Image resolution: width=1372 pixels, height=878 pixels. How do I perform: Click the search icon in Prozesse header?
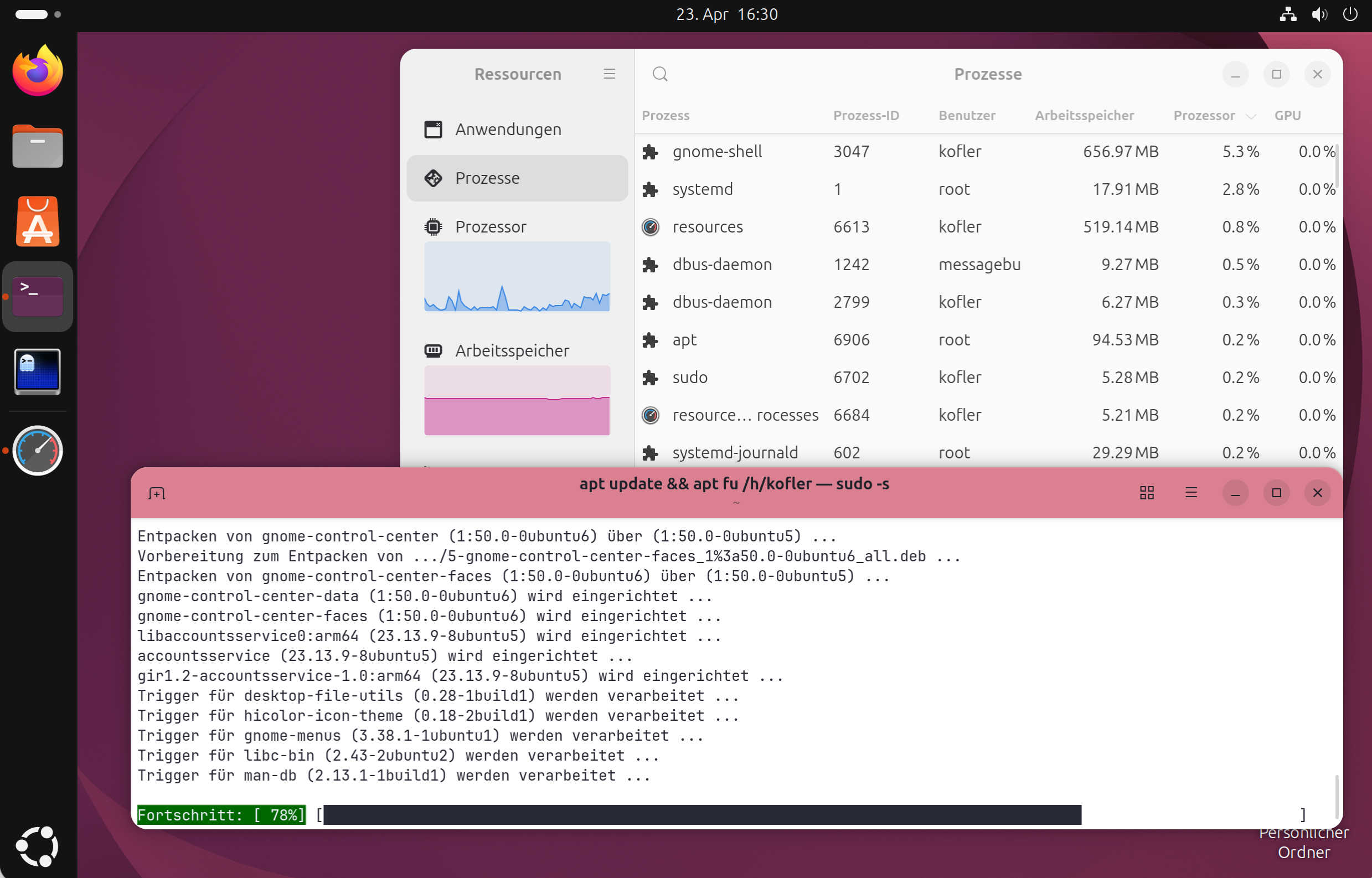pyautogui.click(x=660, y=74)
